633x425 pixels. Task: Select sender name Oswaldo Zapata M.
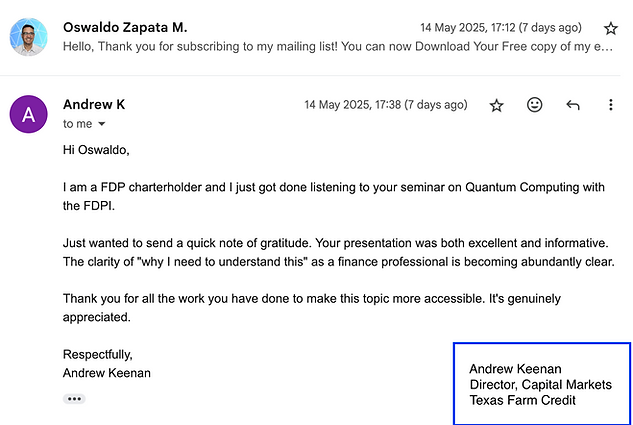pyautogui.click(x=125, y=27)
